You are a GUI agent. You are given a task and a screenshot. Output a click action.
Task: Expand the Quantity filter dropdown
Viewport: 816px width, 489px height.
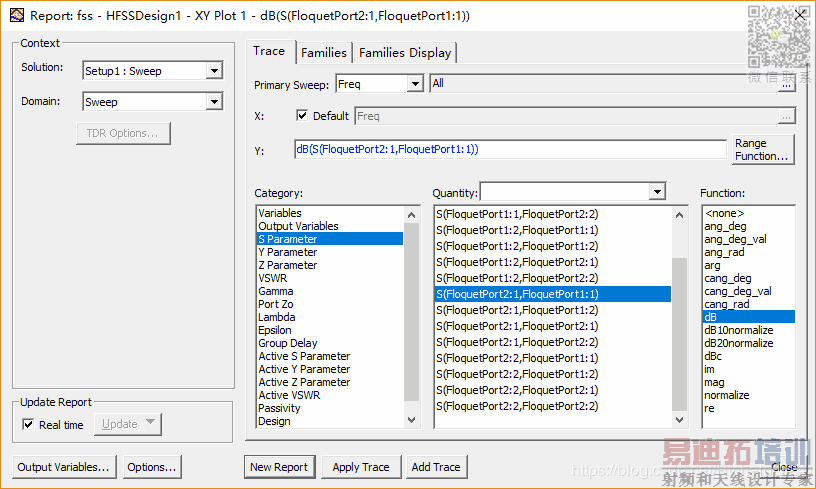pyautogui.click(x=658, y=192)
